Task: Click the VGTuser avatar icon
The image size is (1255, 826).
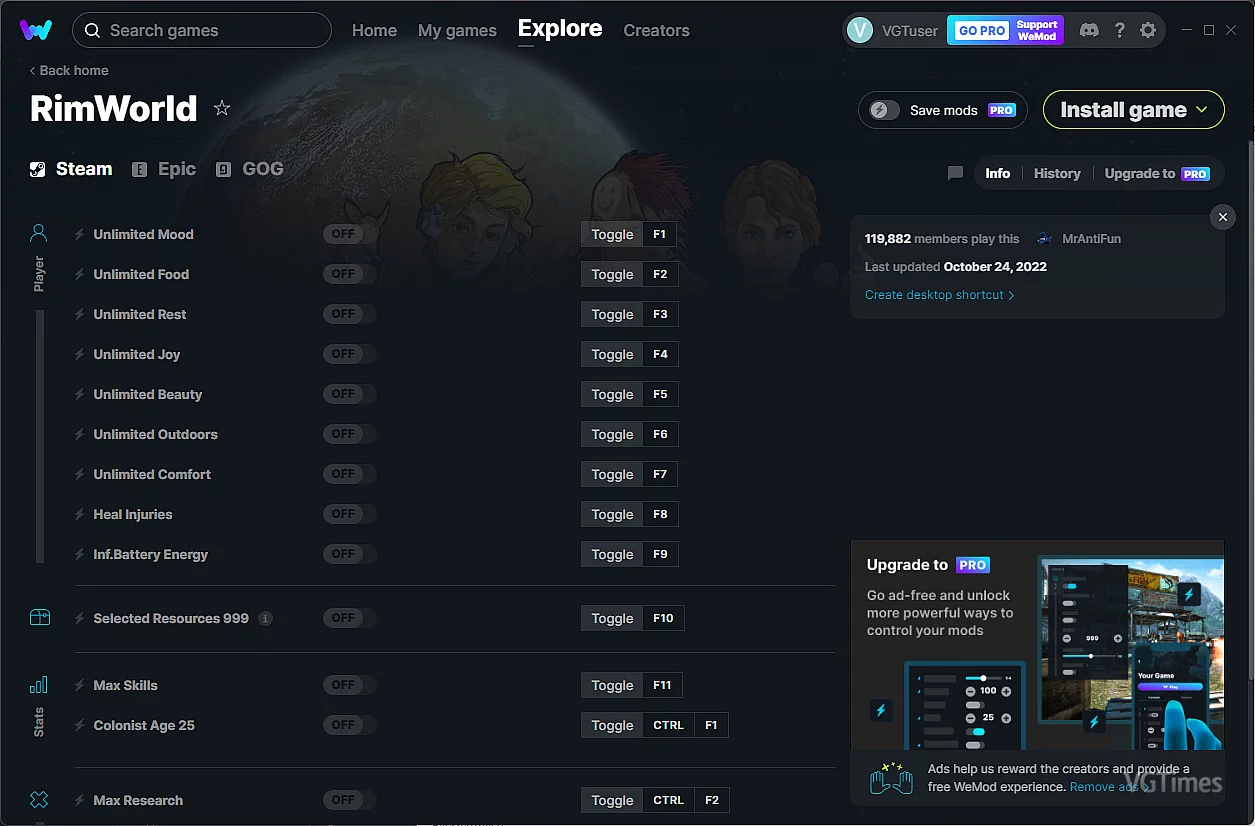Action: [859, 30]
